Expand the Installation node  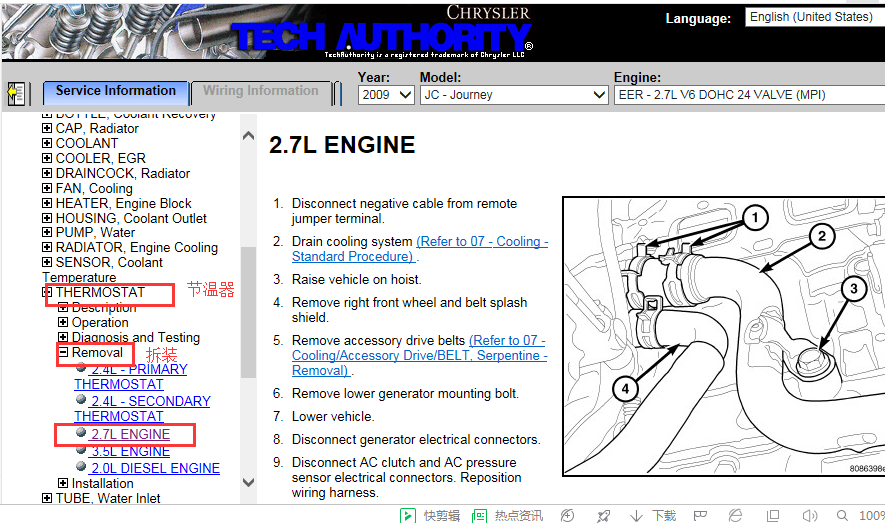click(x=63, y=483)
